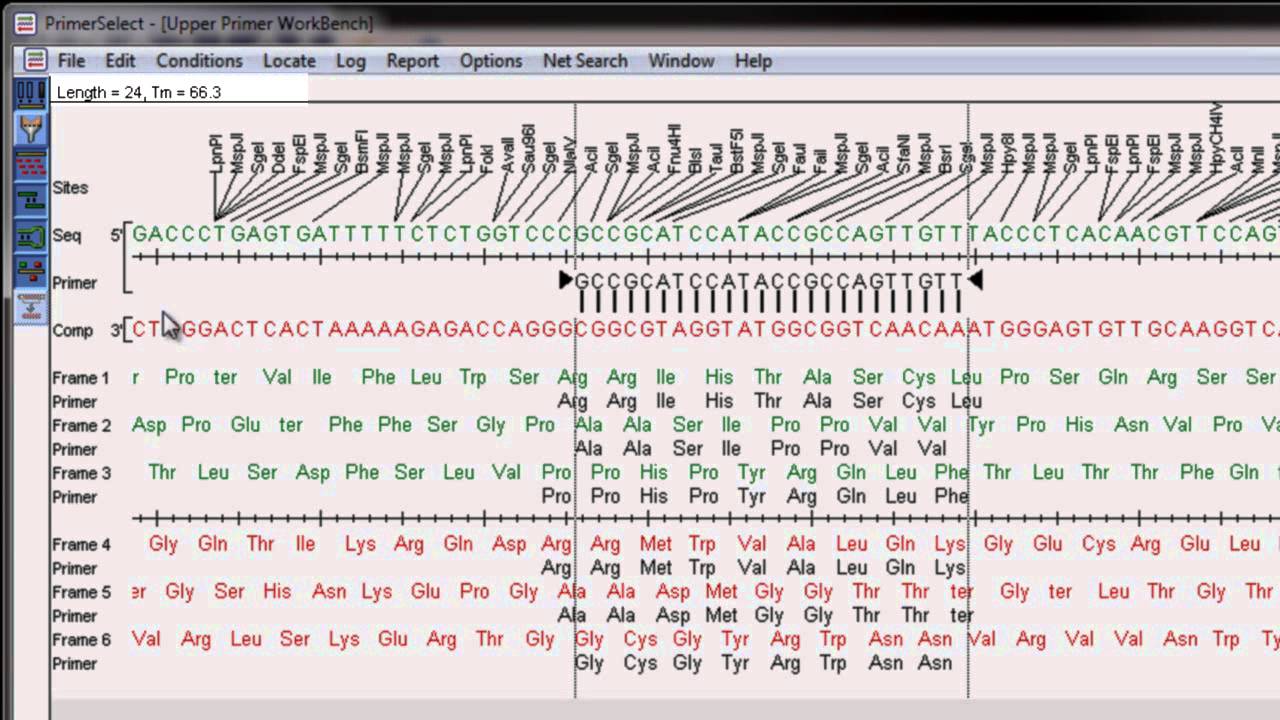Click the SfaNI restriction site label
The width and height of the screenshot is (1280, 720).
pos(903,153)
